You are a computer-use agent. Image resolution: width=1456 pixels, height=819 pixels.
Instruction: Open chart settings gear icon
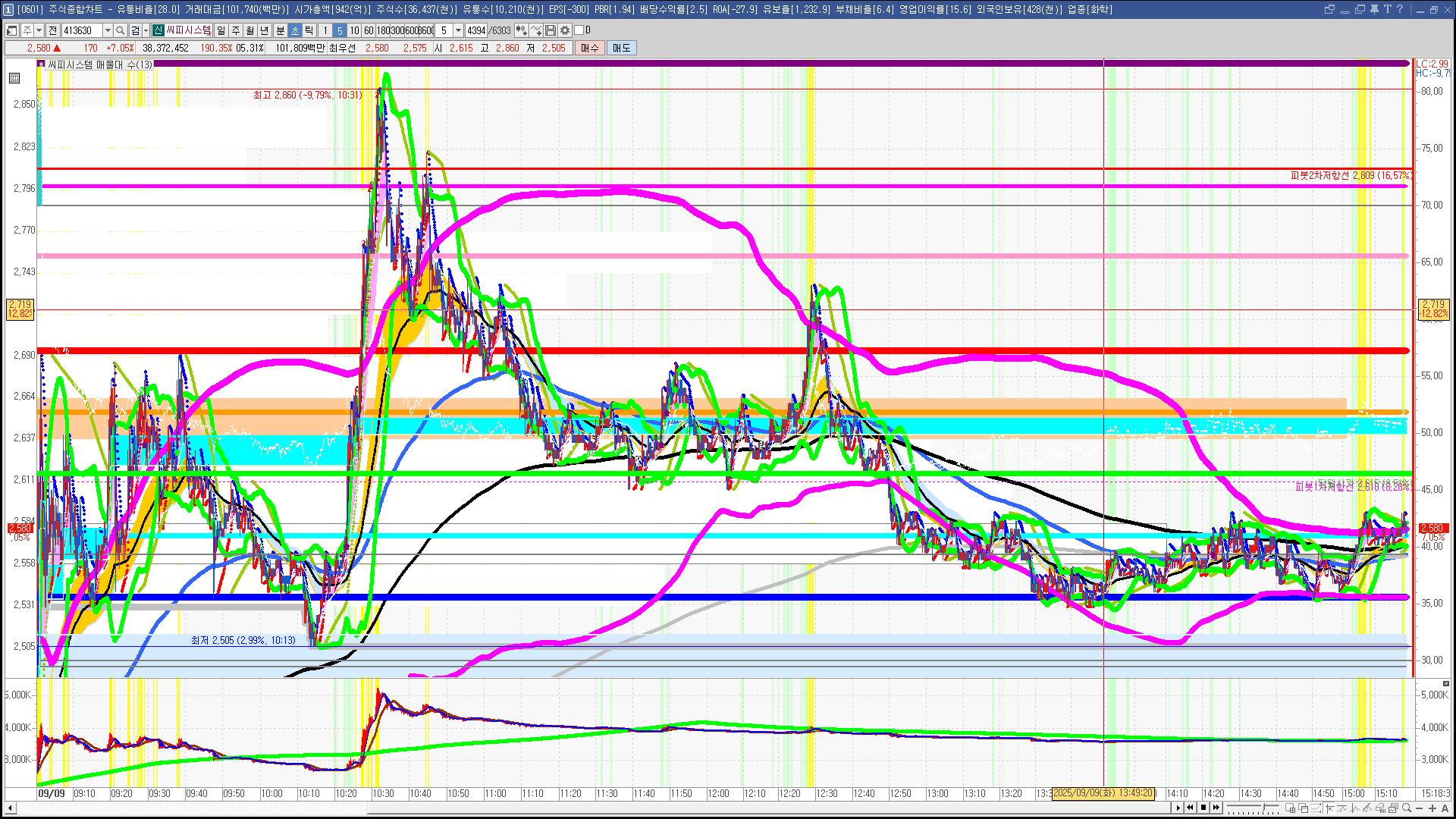coord(565,30)
